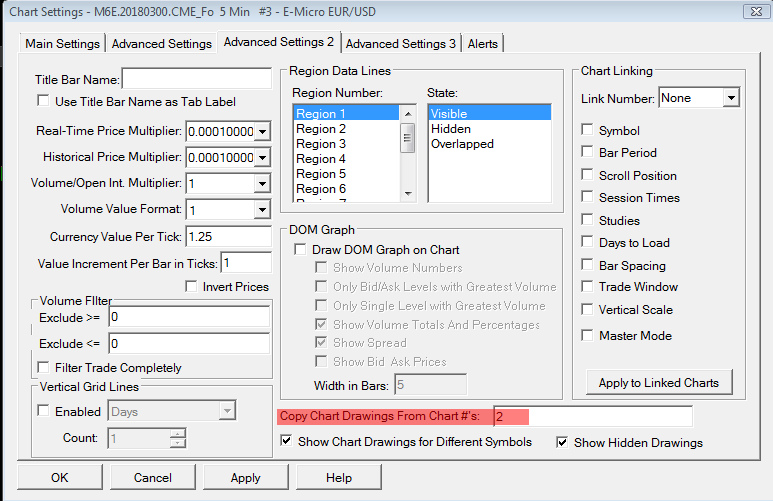Open the Advanced Settings 3 tab
This screenshot has width=773, height=501.
[401, 43]
